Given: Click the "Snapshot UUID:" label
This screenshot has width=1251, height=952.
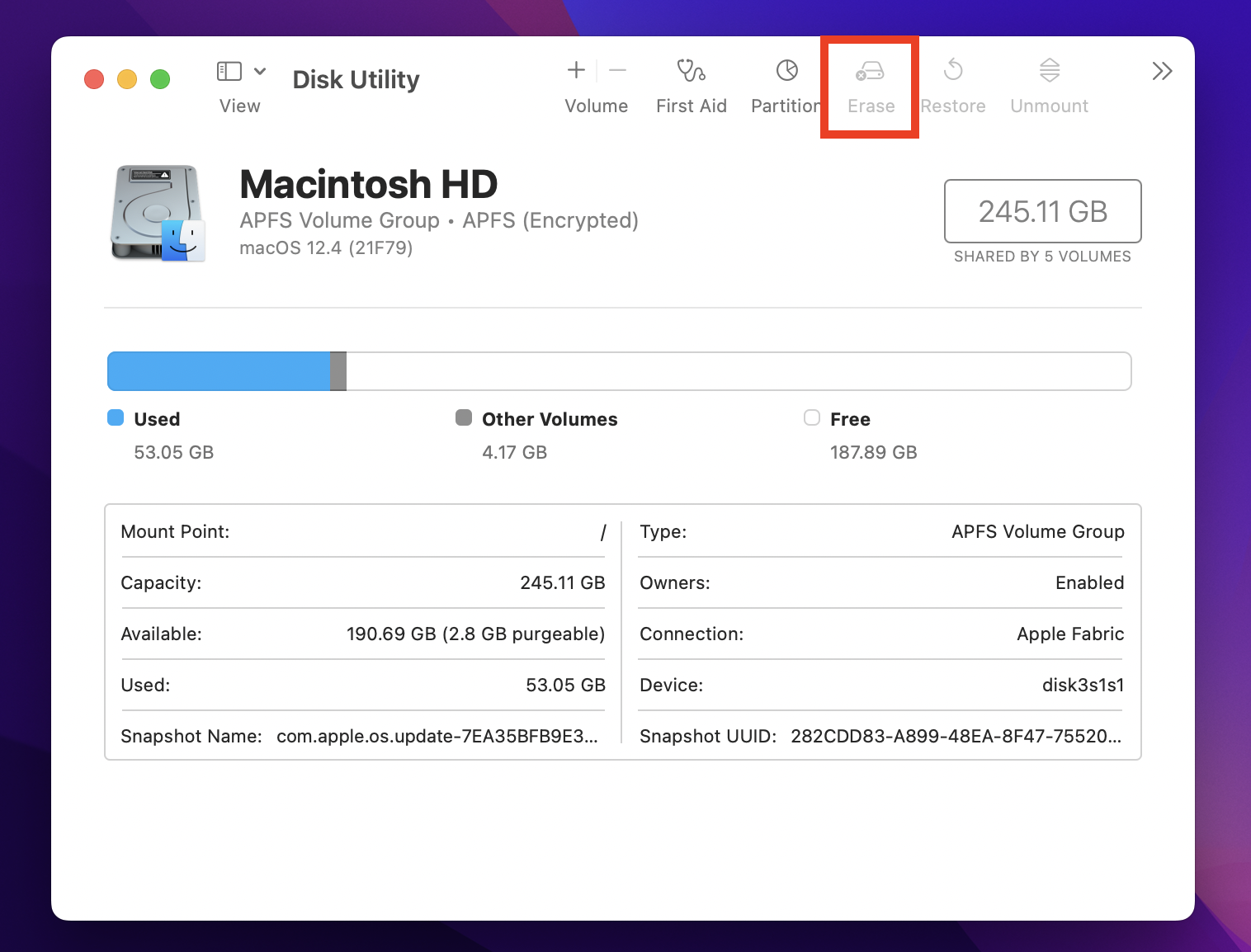Looking at the screenshot, I should (708, 737).
